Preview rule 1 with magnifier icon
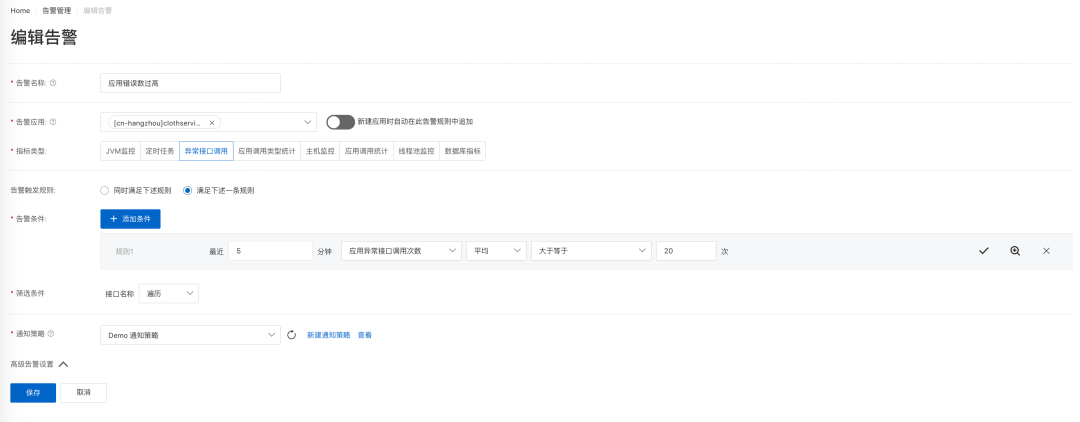The height and width of the screenshot is (422, 1080). coord(1015,251)
